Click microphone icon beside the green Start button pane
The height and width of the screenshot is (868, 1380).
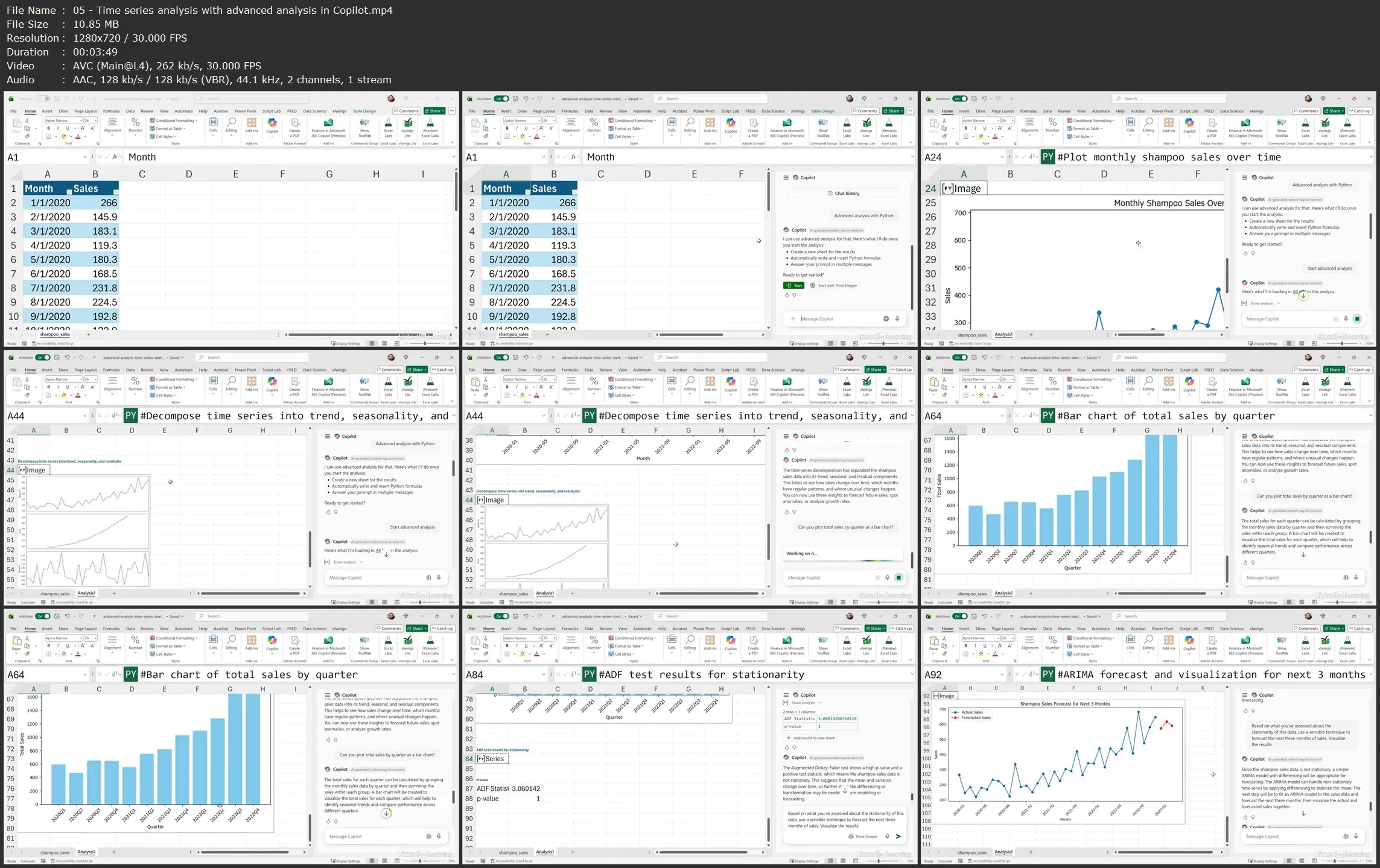pyautogui.click(x=897, y=318)
